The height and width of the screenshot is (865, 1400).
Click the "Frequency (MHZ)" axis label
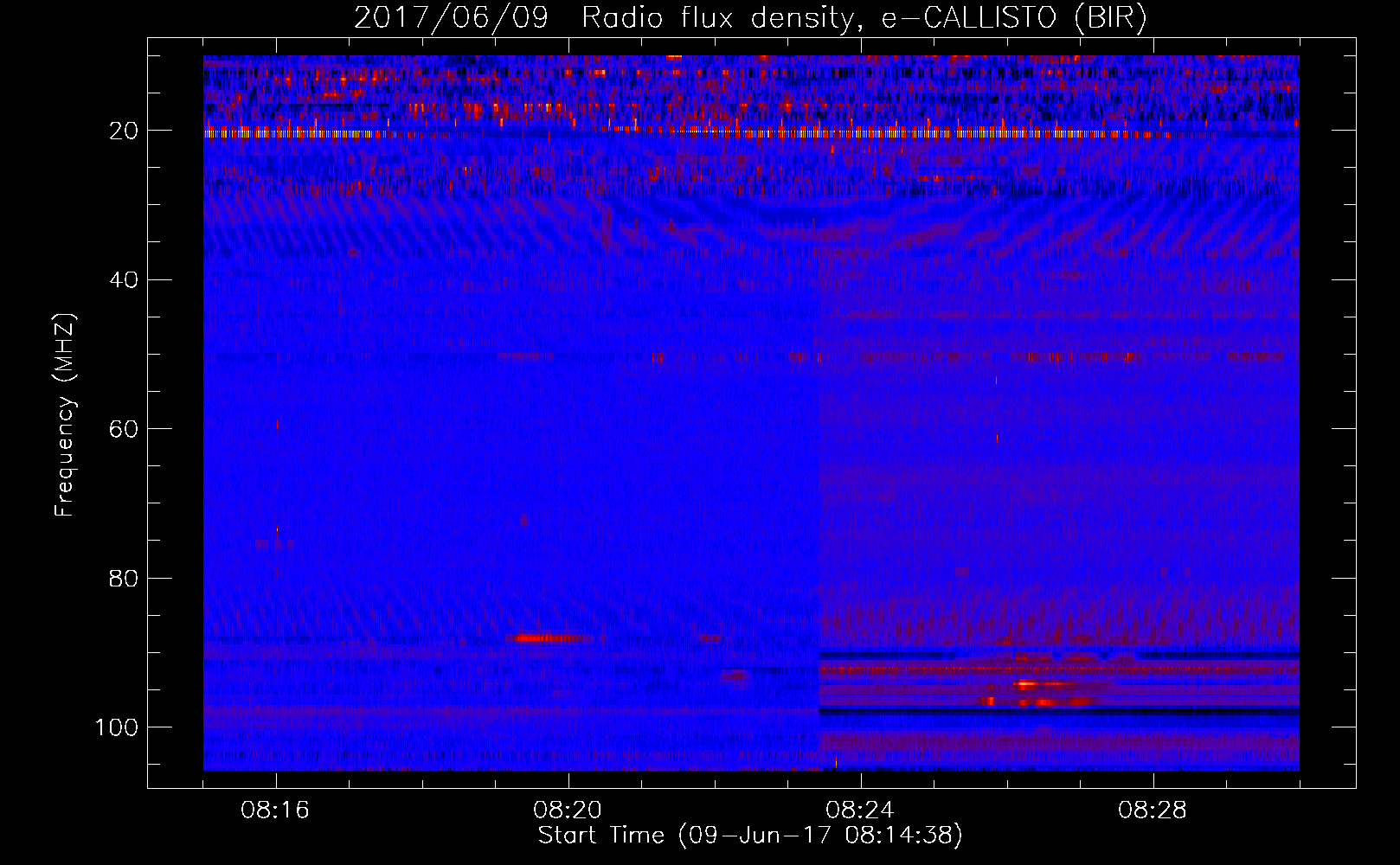[x=66, y=415]
